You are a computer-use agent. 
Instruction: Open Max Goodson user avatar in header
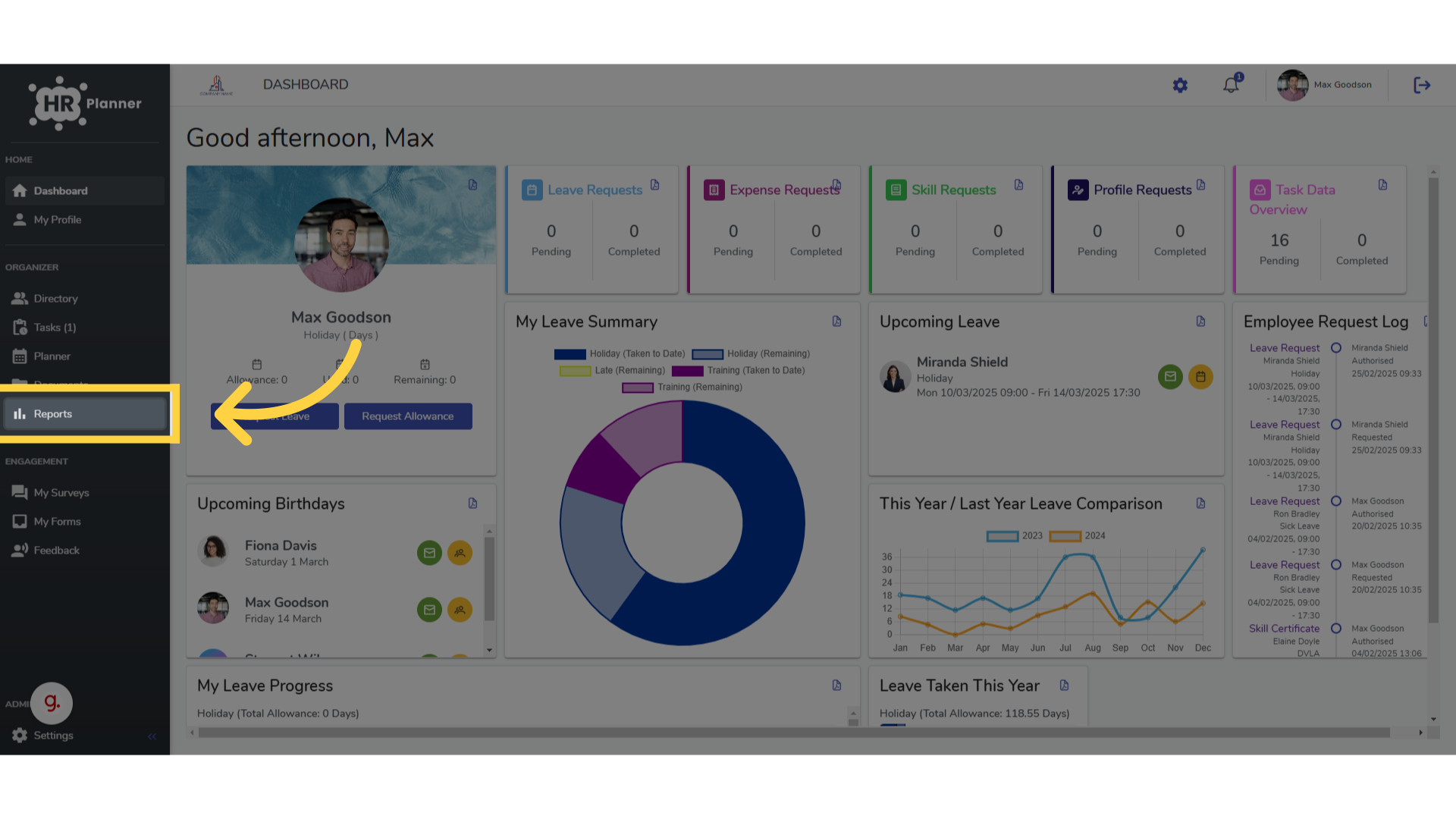tap(1292, 85)
